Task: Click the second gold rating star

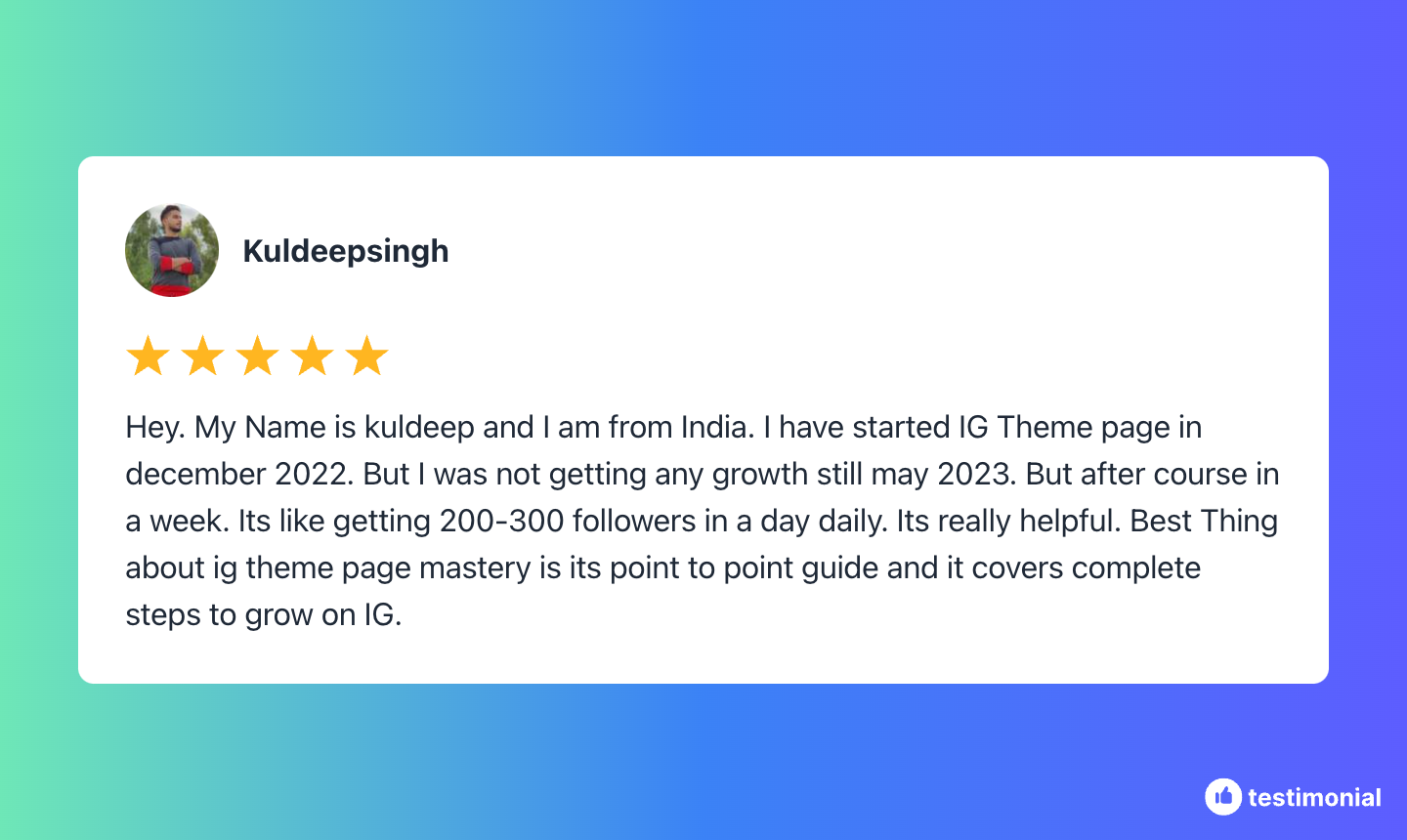Action: coord(203,356)
